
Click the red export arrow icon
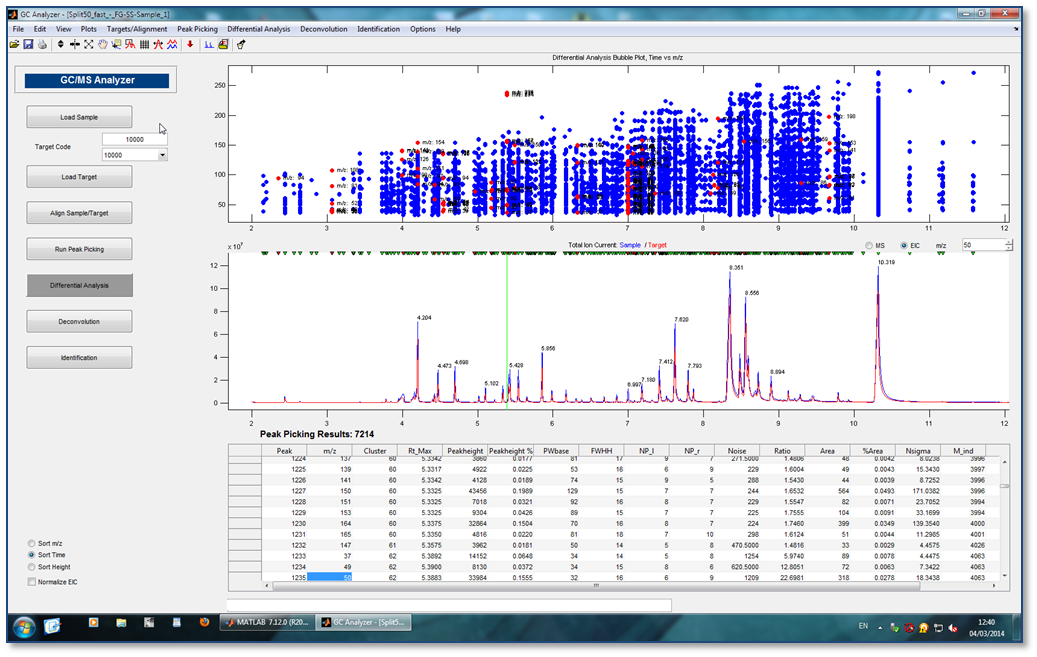(x=188, y=45)
